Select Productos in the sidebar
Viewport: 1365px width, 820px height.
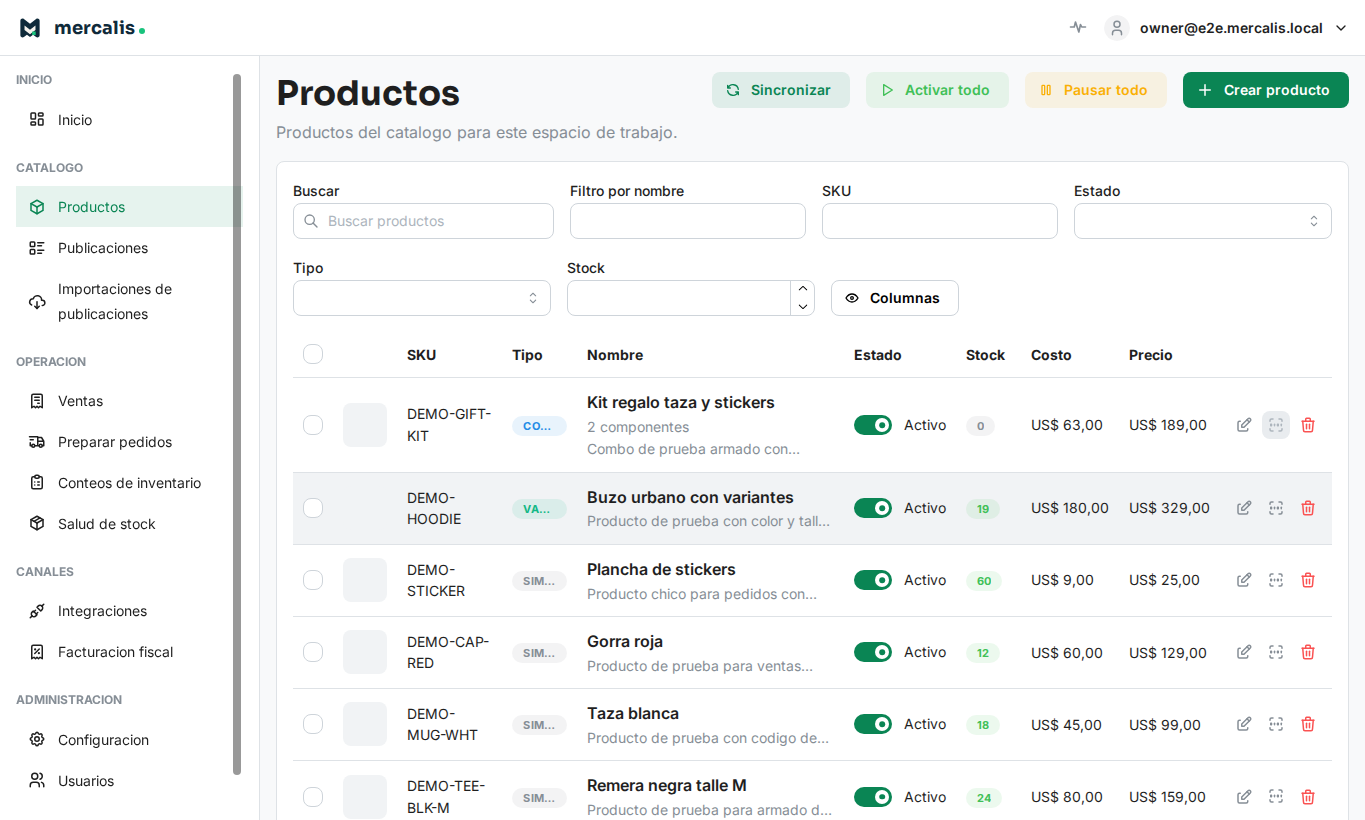(x=129, y=207)
